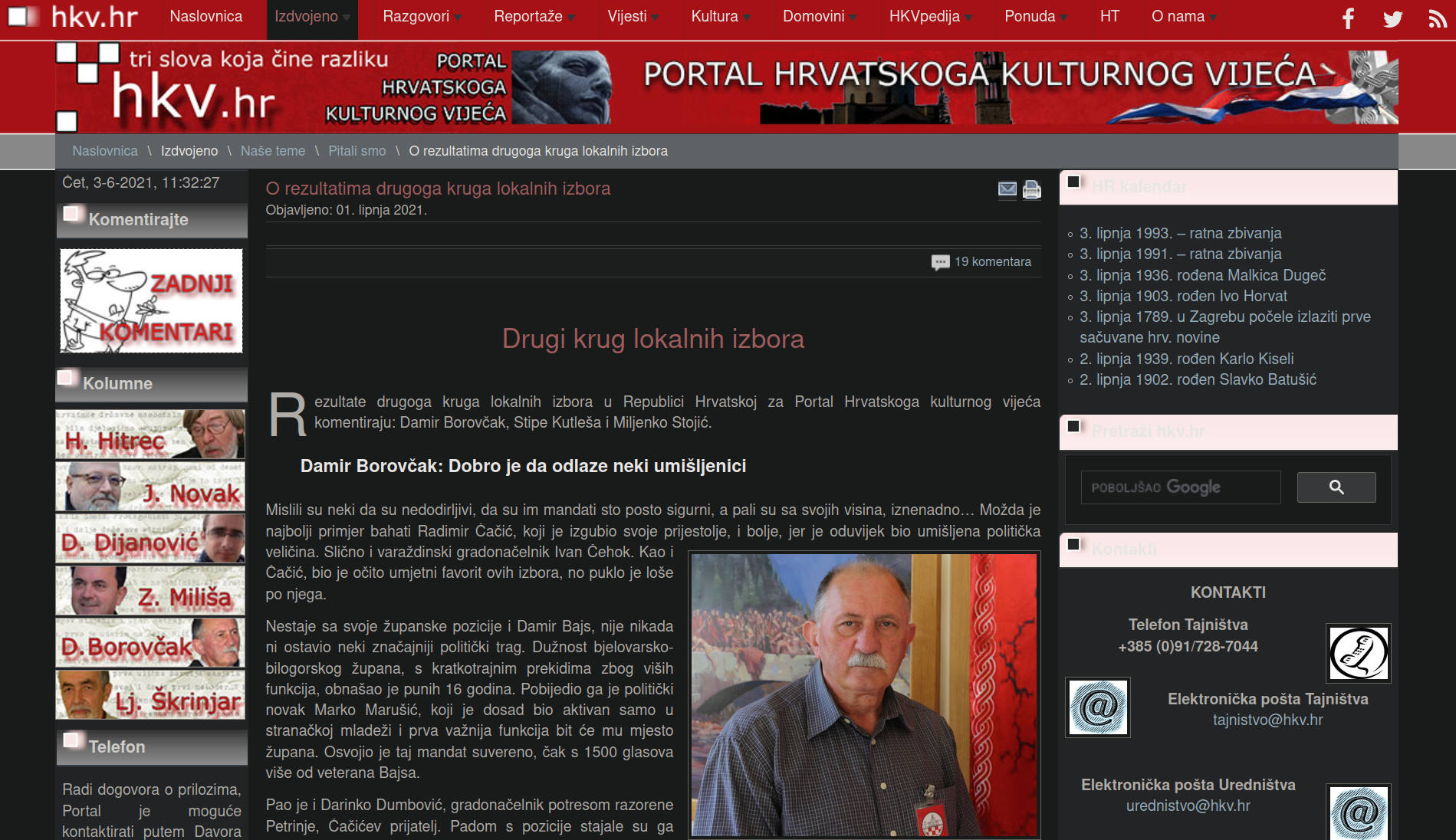Screen dimensions: 1456x840
Task: Expand the Izdvojeno dropdown menu
Action: click(311, 17)
